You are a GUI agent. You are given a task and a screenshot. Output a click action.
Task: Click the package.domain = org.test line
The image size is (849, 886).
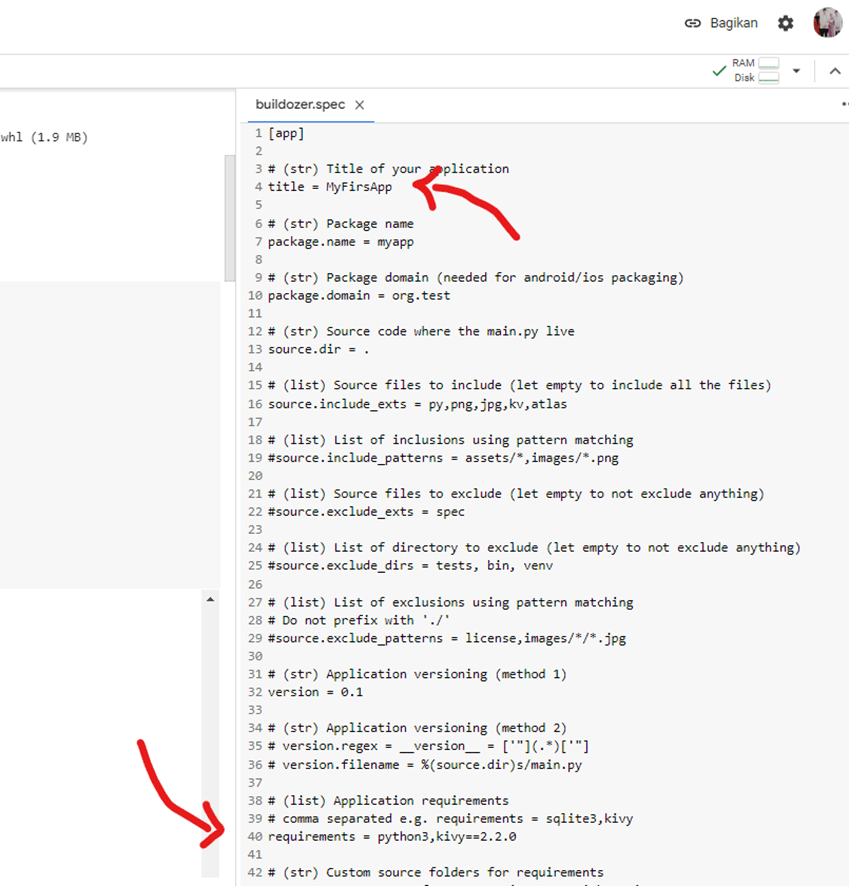[359, 296]
